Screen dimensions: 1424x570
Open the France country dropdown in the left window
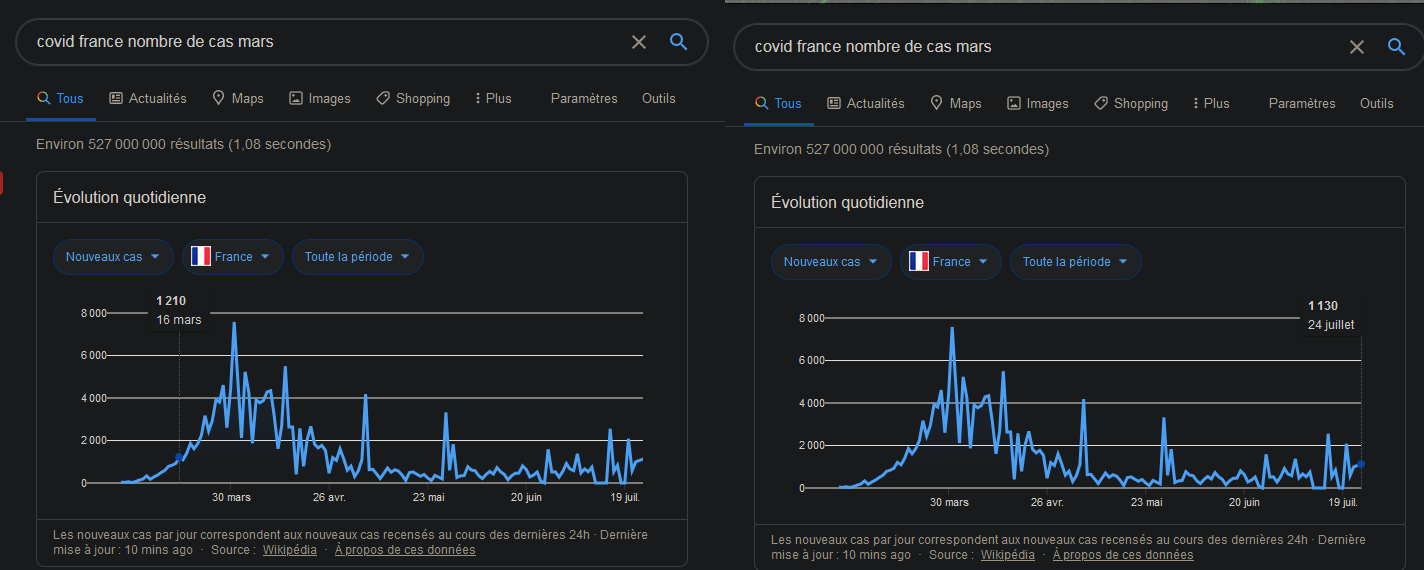pos(232,256)
